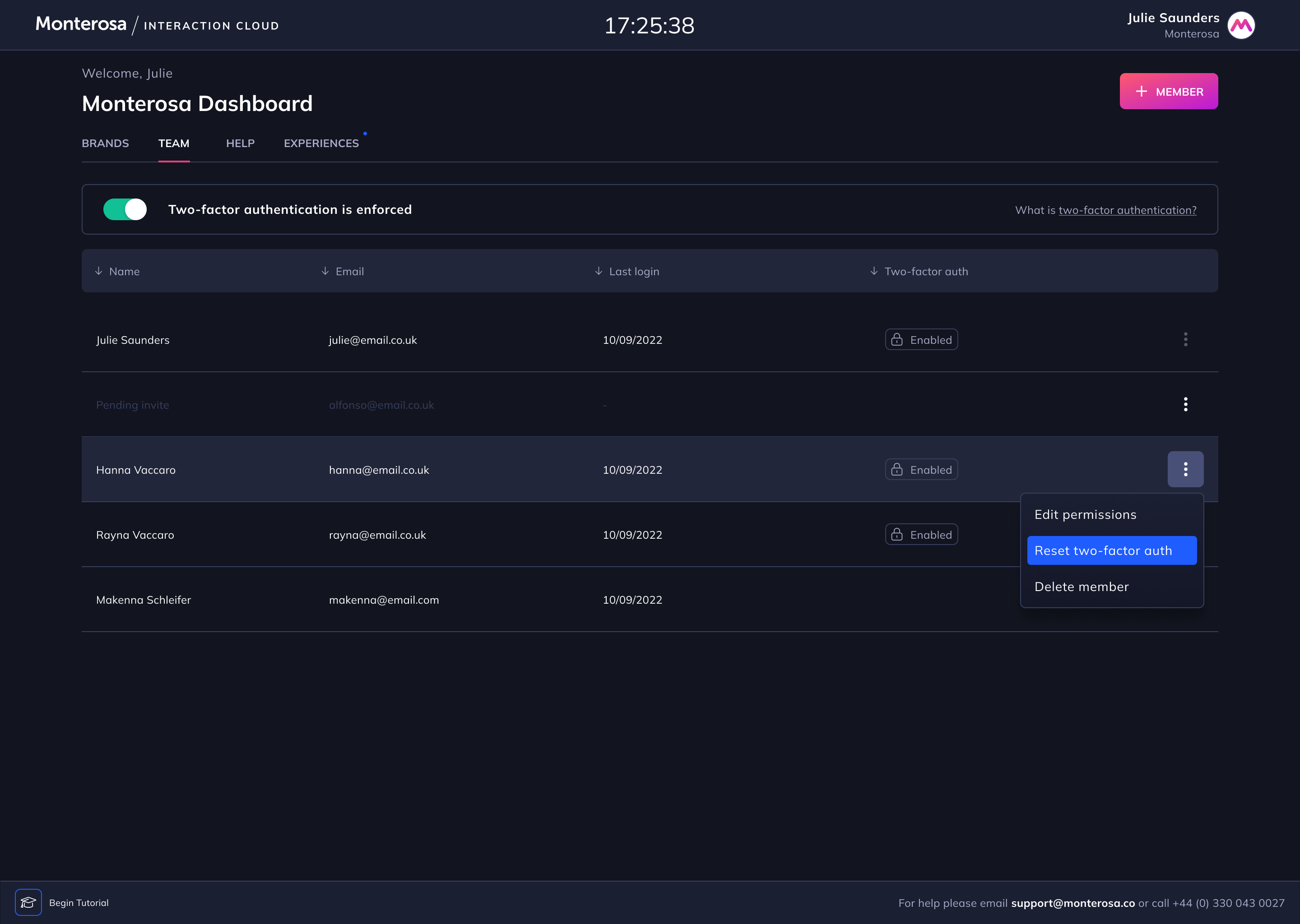Click Rayna Vaccaro's Enabled lock badge
Screen dimensions: 1300x924
[921, 534]
